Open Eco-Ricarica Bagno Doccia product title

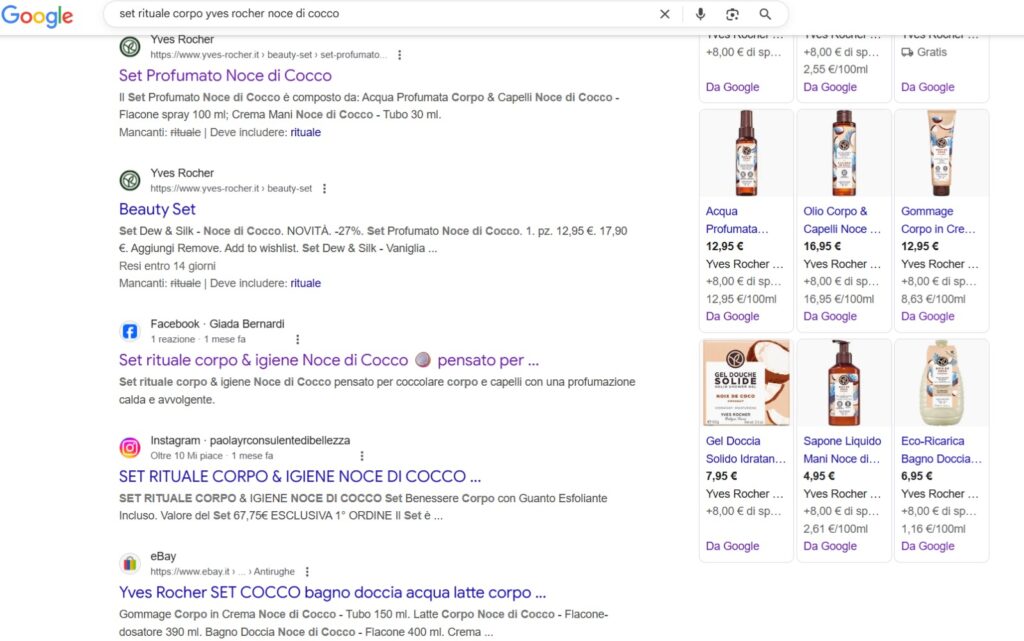tap(940, 449)
